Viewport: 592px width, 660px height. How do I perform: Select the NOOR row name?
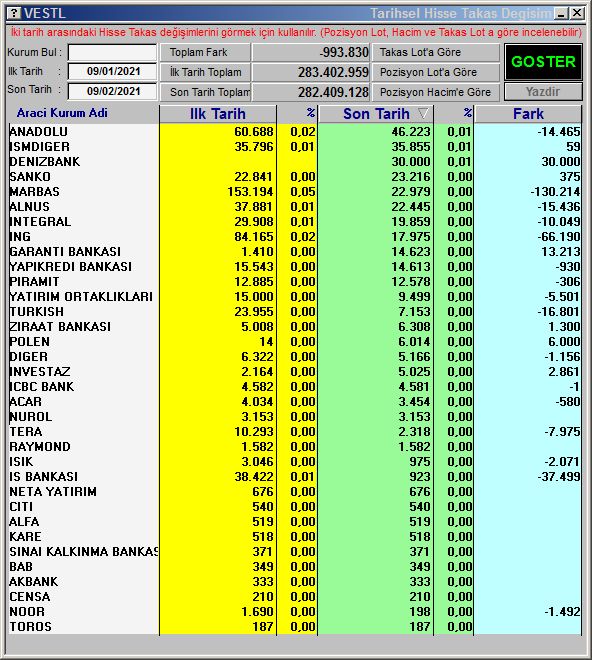click(27, 612)
